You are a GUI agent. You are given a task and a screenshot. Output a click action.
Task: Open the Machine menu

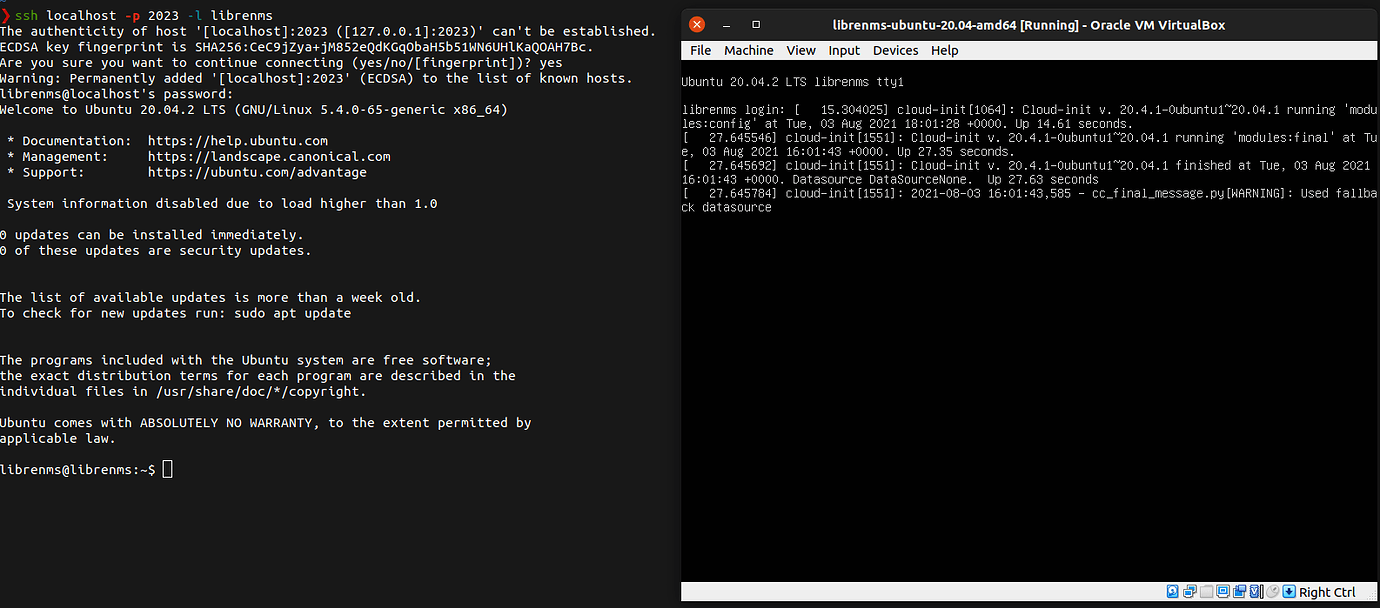pyautogui.click(x=748, y=50)
